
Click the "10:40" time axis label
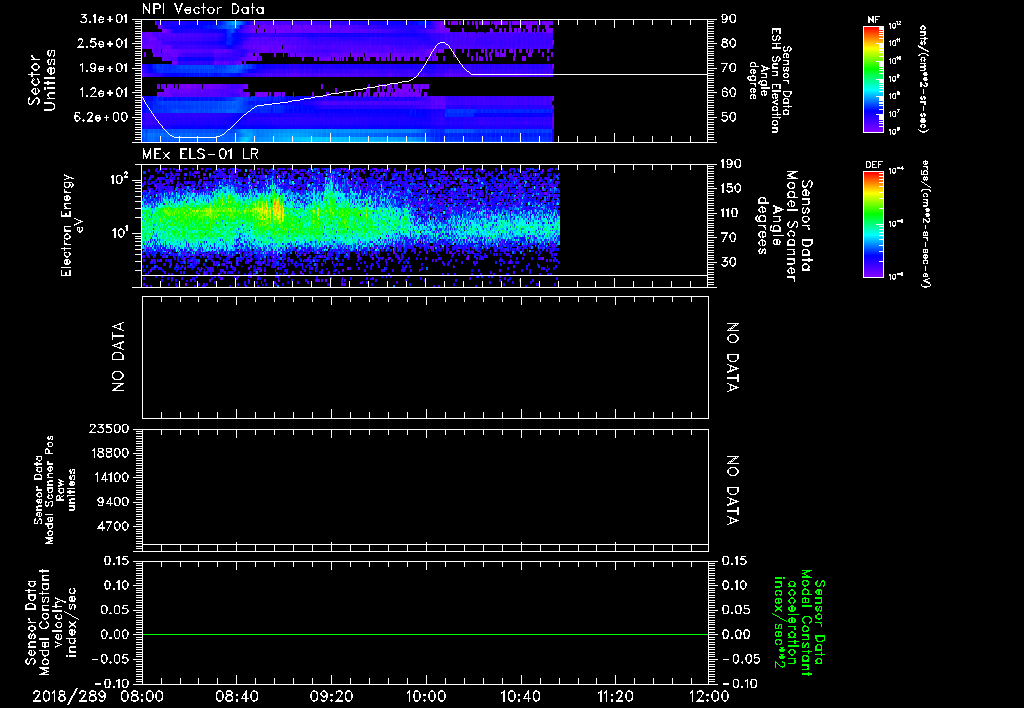520,696
